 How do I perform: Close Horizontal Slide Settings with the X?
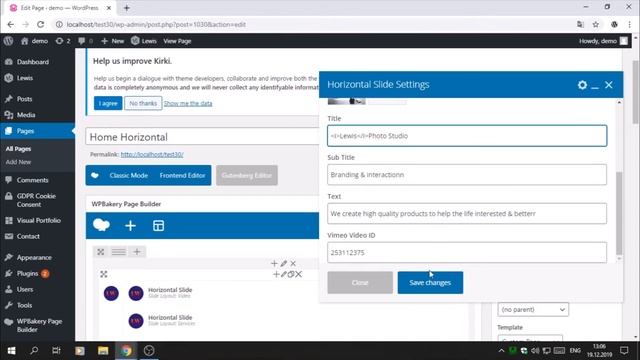point(609,85)
